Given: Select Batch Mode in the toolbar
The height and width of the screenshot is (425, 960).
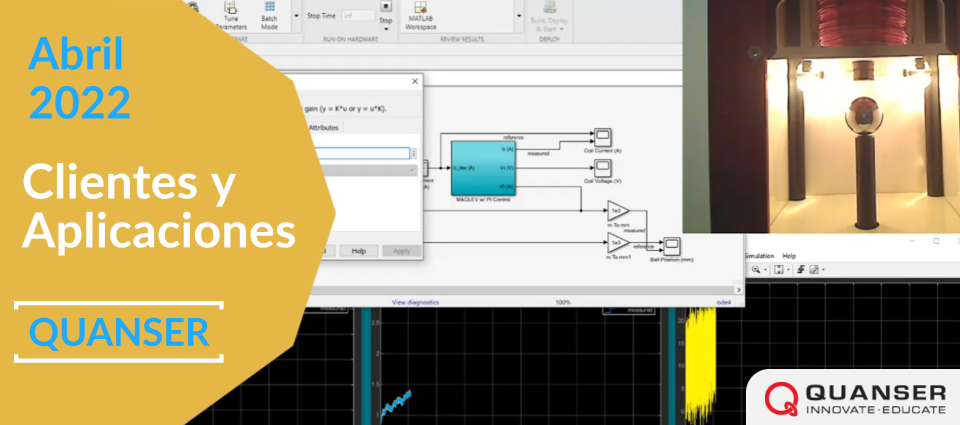Looking at the screenshot, I should (269, 17).
